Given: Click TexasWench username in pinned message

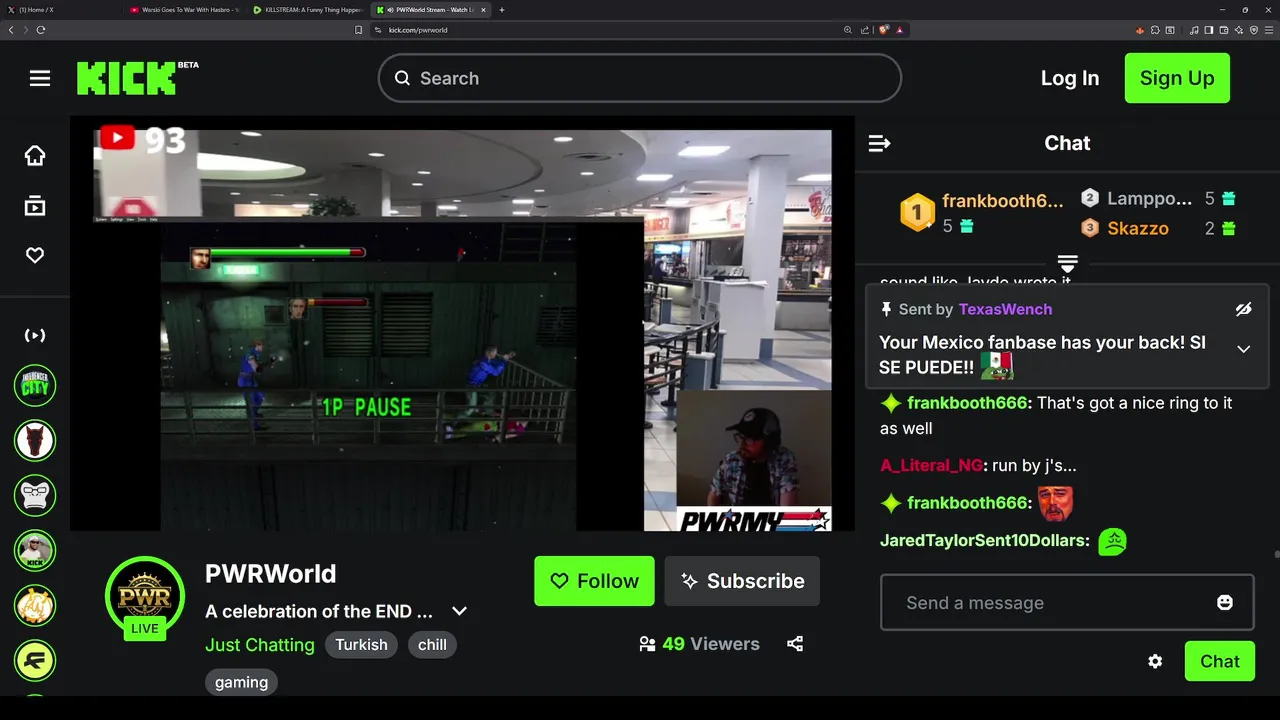Looking at the screenshot, I should click(1005, 309).
